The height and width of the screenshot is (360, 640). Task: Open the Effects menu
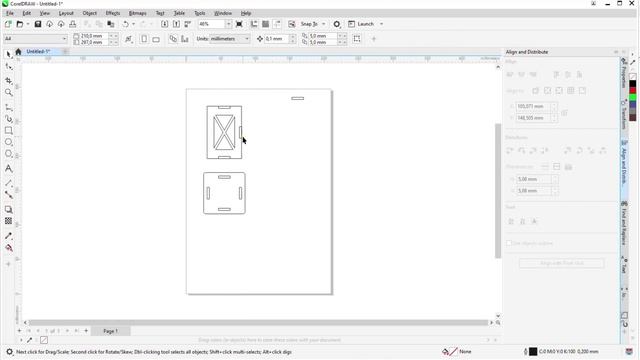pyautogui.click(x=113, y=13)
